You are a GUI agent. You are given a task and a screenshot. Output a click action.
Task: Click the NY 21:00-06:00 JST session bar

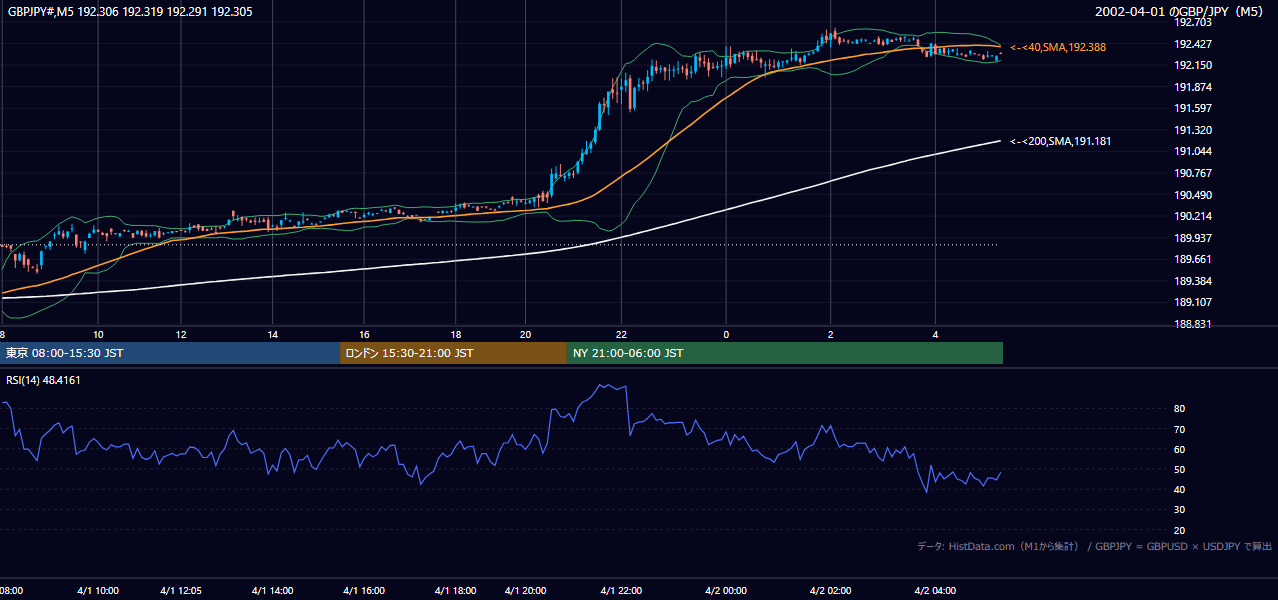[785, 353]
